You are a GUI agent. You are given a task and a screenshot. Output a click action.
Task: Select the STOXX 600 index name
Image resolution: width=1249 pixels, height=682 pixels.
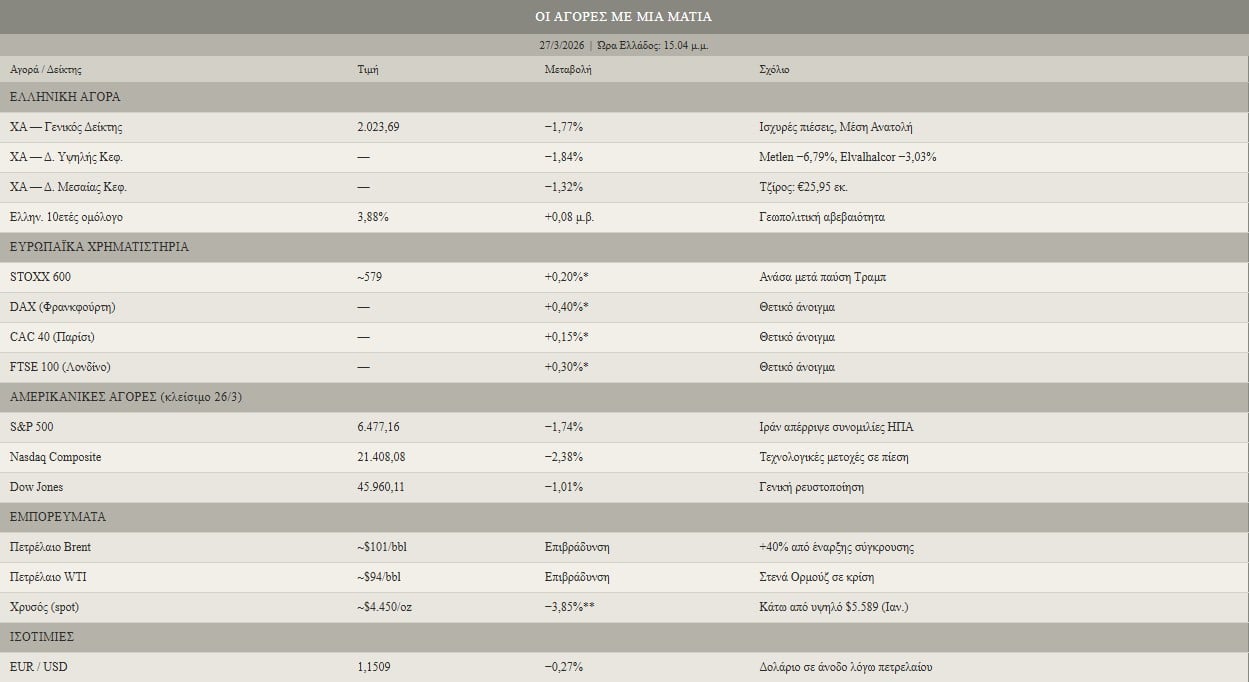40,277
